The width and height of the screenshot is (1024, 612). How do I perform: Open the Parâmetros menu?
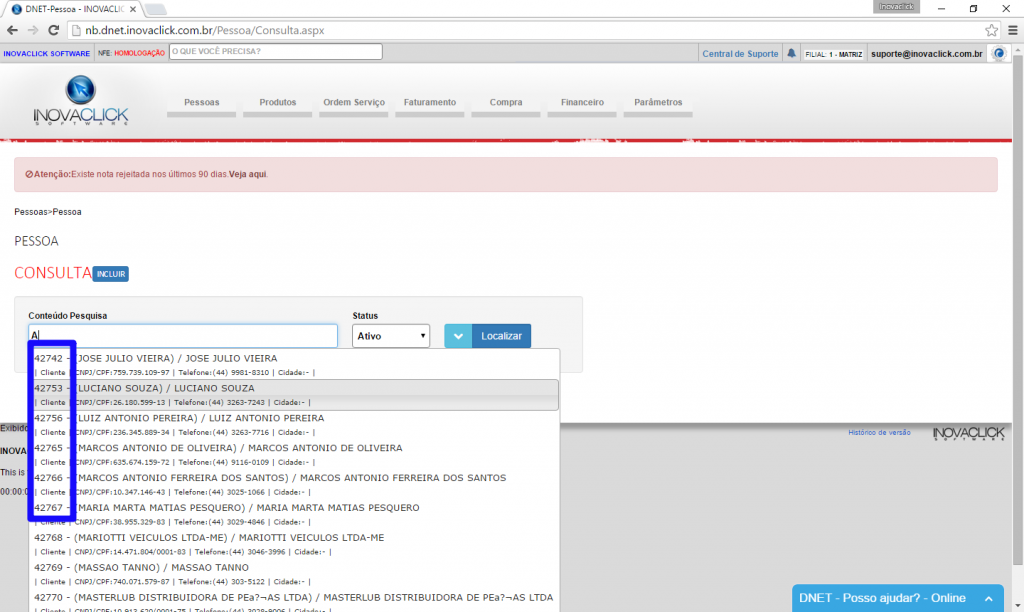coord(658,103)
